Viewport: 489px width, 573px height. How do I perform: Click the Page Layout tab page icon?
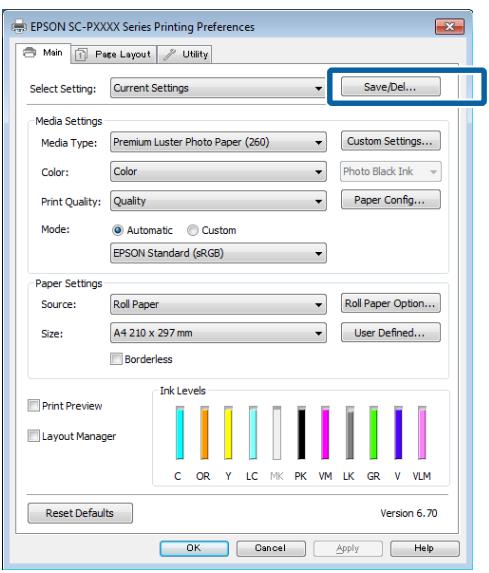tap(81, 54)
